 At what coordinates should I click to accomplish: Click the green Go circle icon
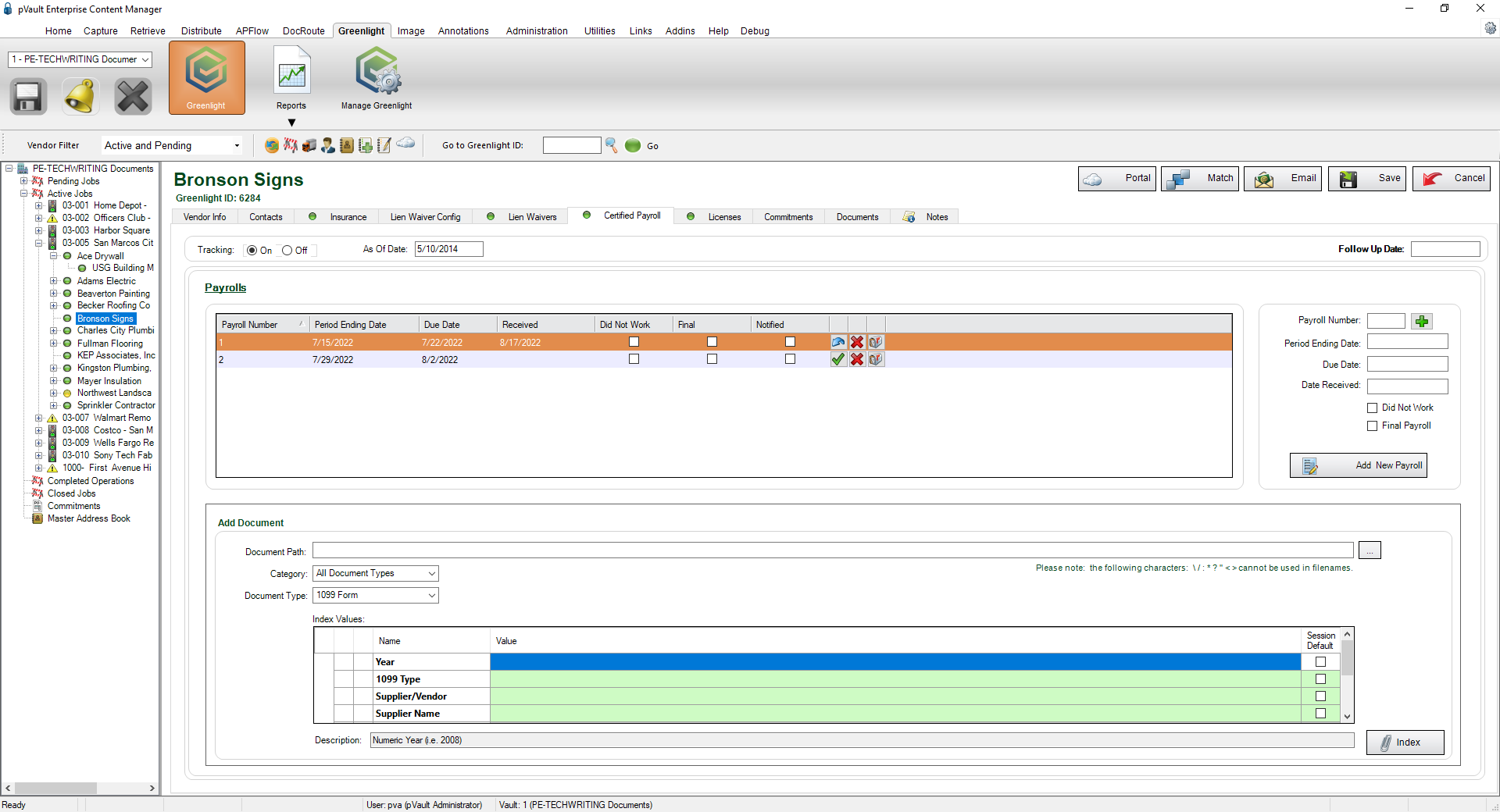(x=633, y=145)
